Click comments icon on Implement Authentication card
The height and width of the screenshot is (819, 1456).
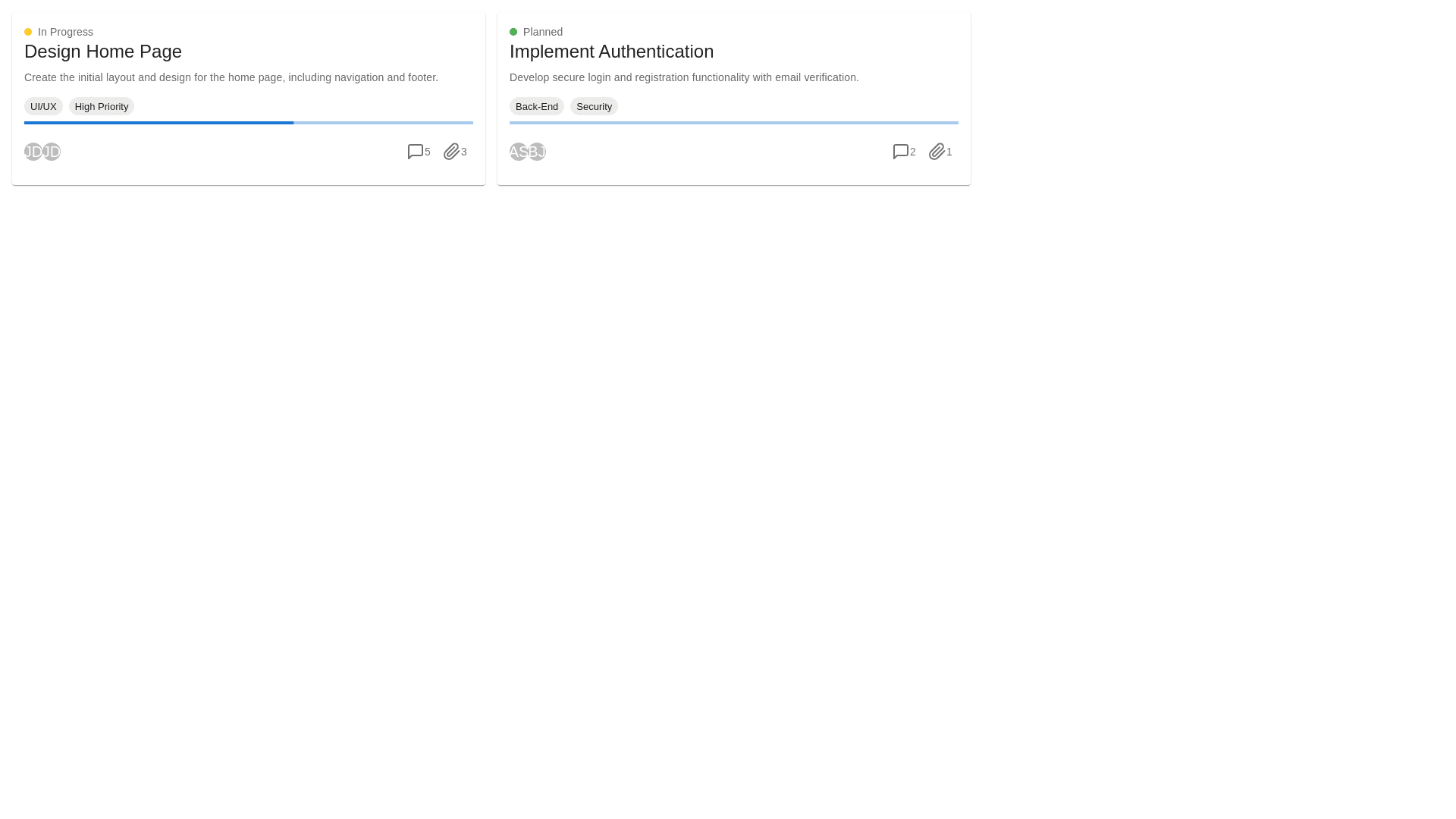tap(900, 152)
